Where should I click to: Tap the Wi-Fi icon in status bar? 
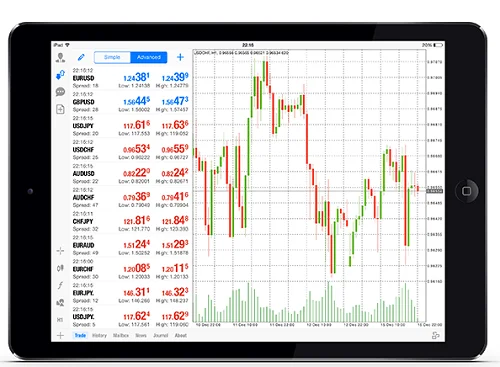(67, 45)
